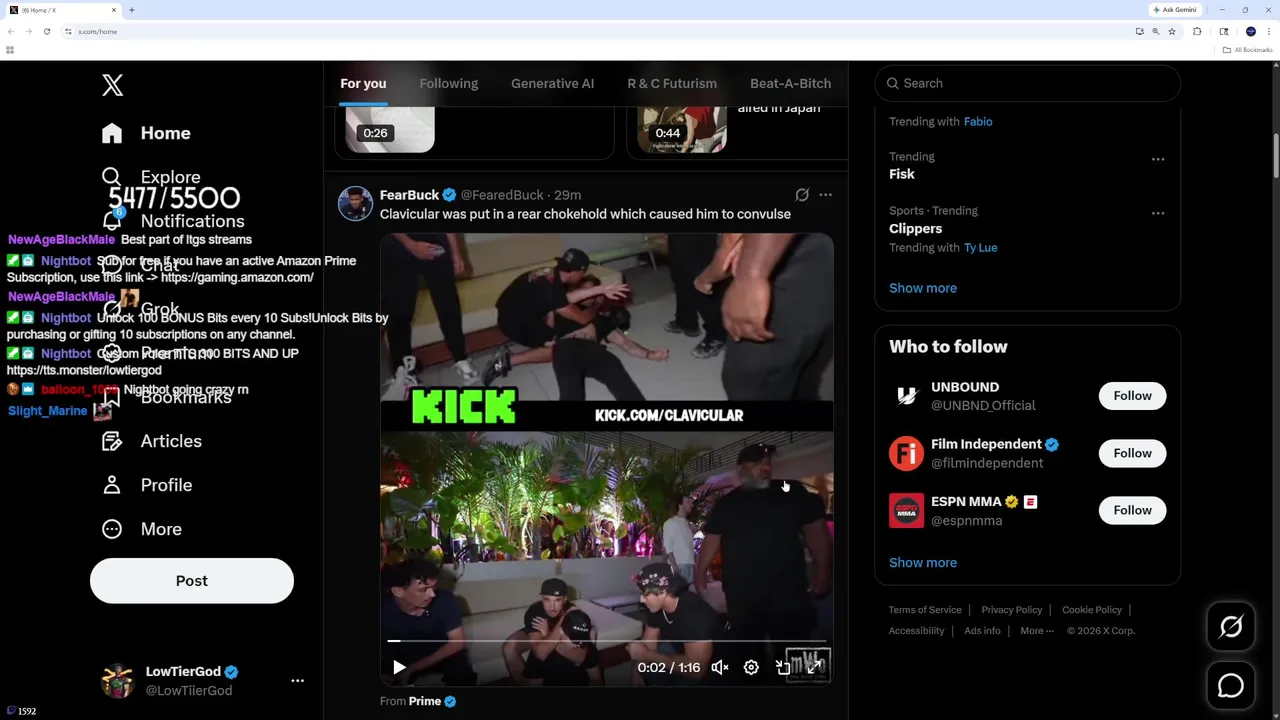The height and width of the screenshot is (720, 1280).
Task: Open the All Bookmarks folder
Action: click(1248, 50)
